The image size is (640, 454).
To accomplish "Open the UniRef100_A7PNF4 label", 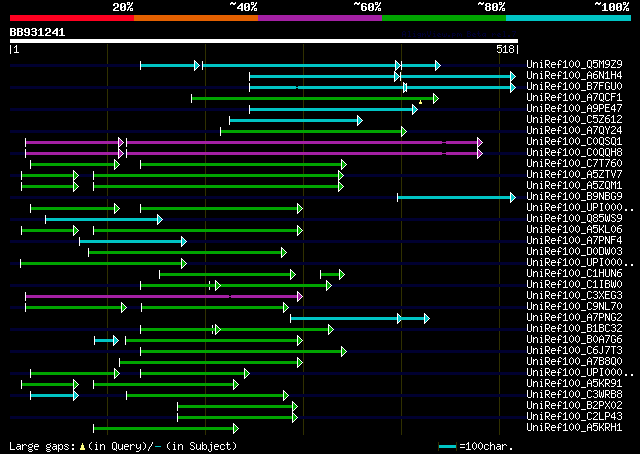I will pos(574,240).
